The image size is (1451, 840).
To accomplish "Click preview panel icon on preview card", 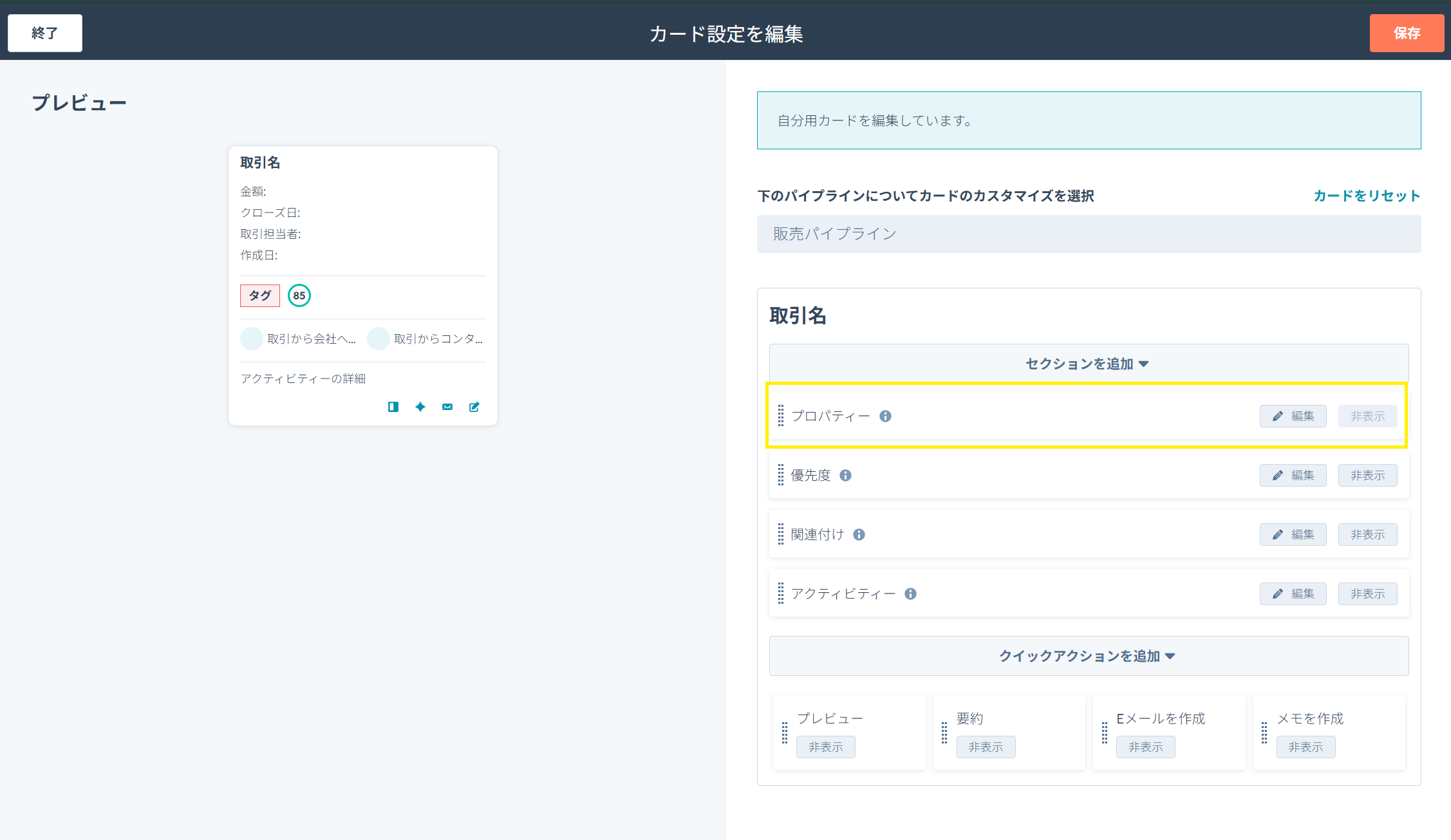I will pyautogui.click(x=393, y=407).
